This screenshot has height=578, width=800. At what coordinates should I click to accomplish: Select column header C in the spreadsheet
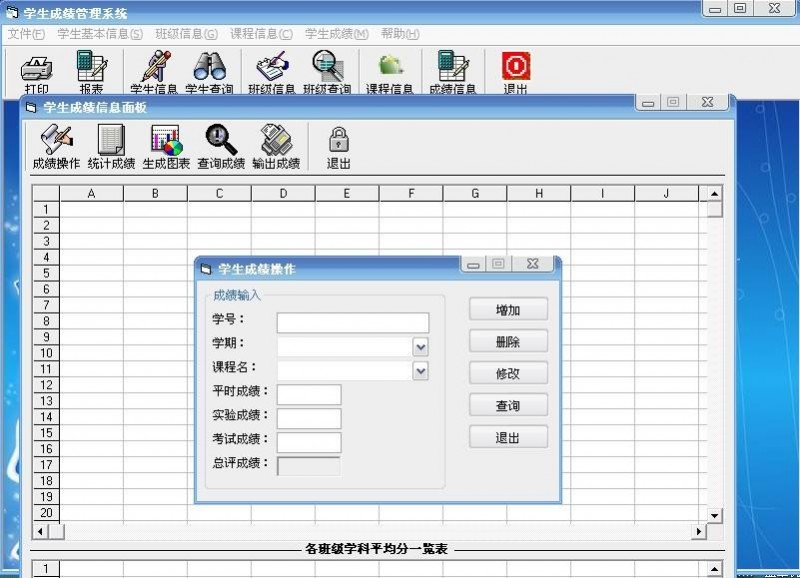219,194
